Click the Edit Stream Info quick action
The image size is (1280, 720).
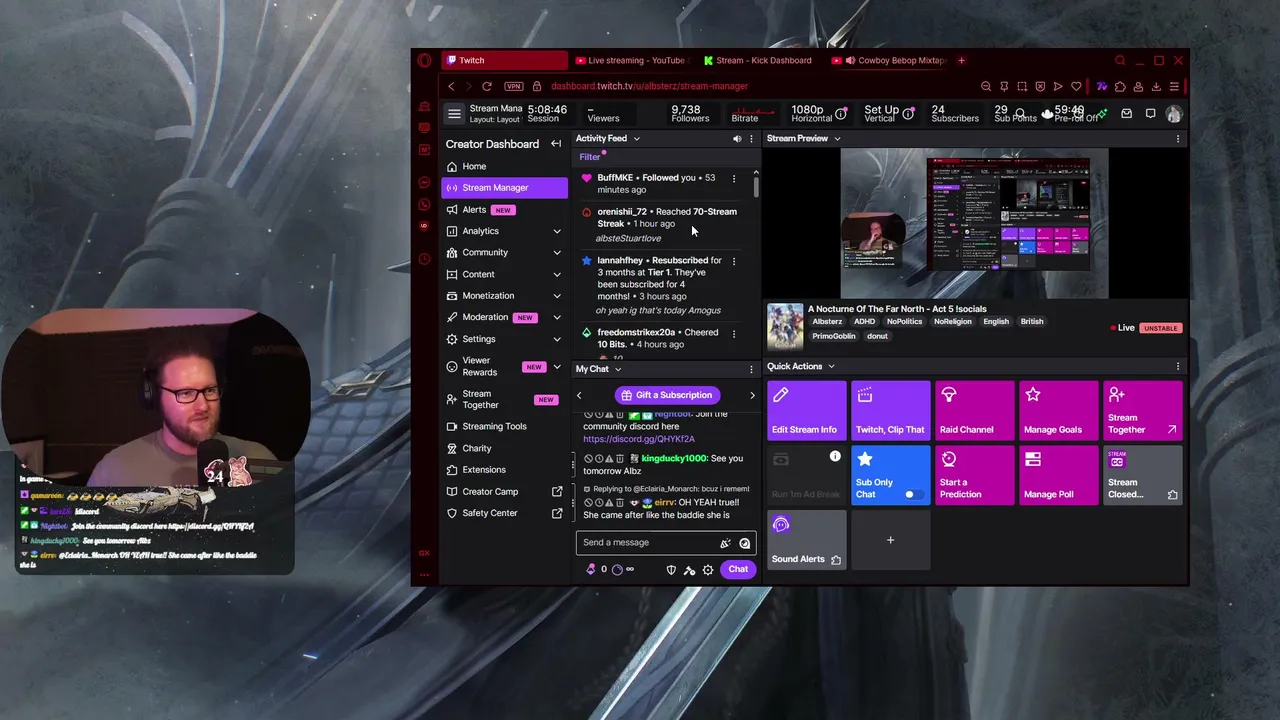[x=806, y=411]
